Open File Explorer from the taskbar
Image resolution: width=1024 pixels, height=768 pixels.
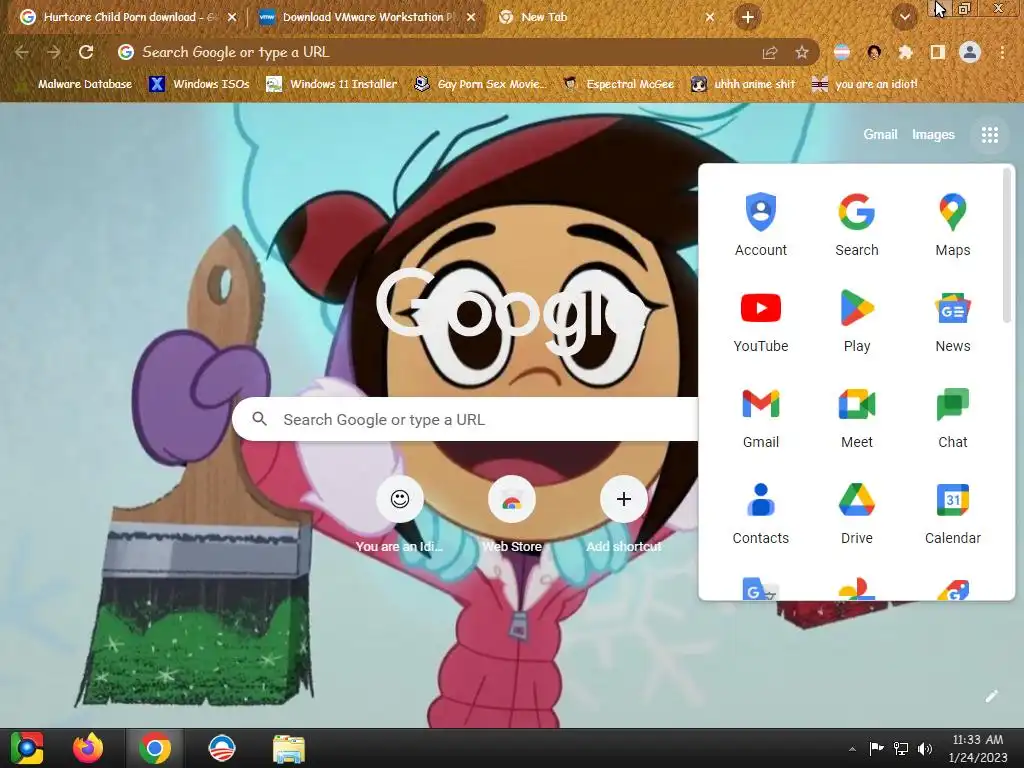289,748
